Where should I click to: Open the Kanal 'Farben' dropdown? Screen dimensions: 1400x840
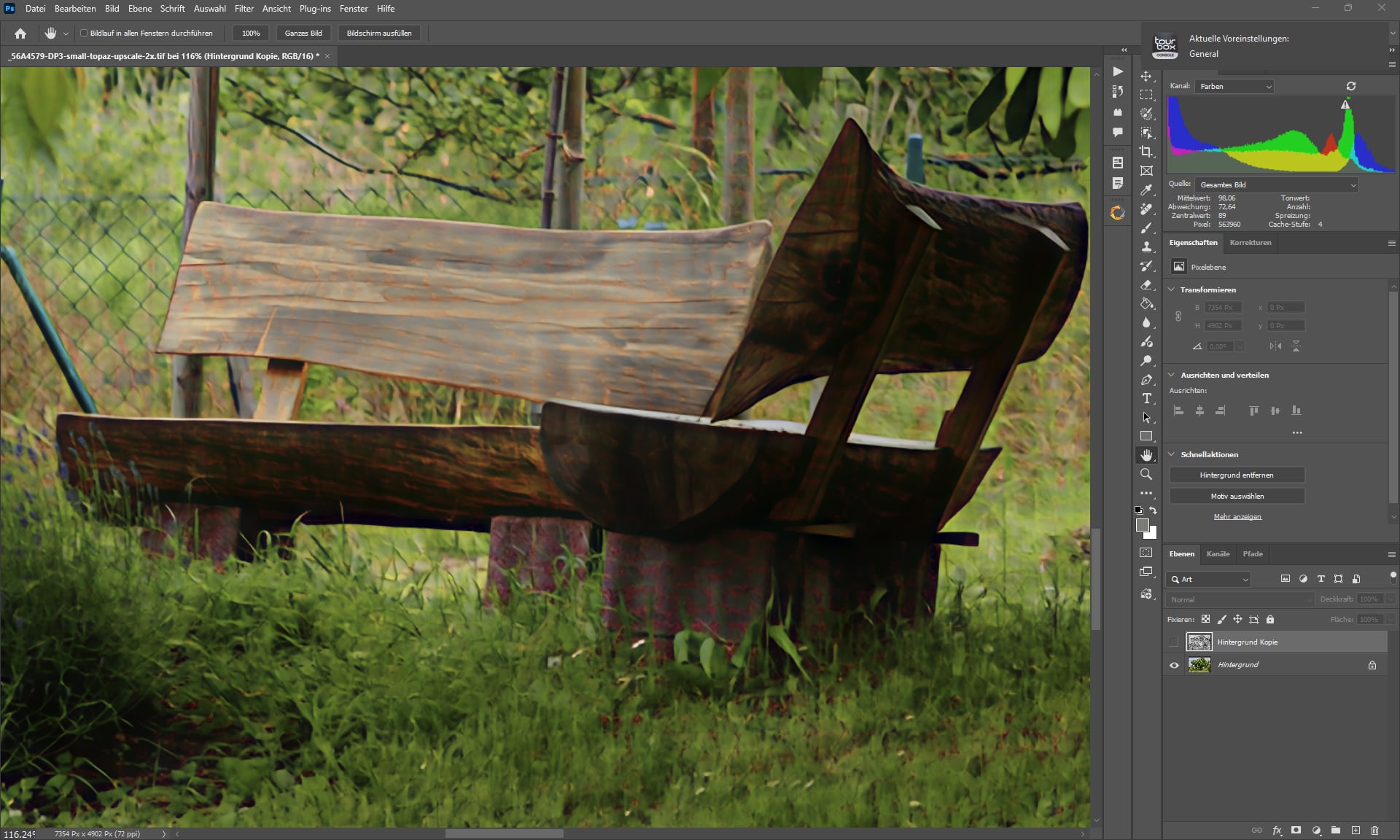[x=1234, y=86]
